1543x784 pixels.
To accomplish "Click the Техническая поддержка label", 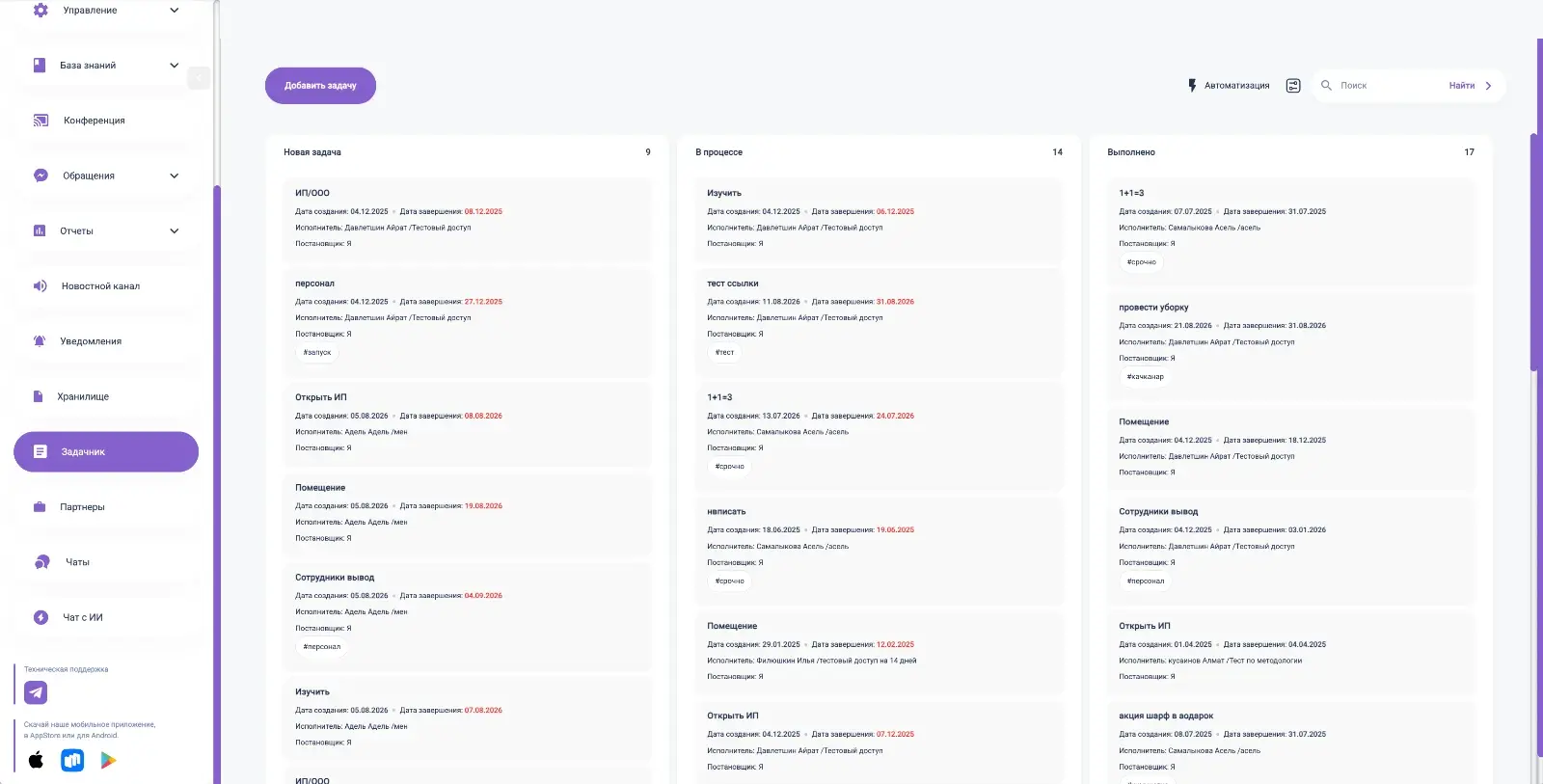I will (67, 669).
